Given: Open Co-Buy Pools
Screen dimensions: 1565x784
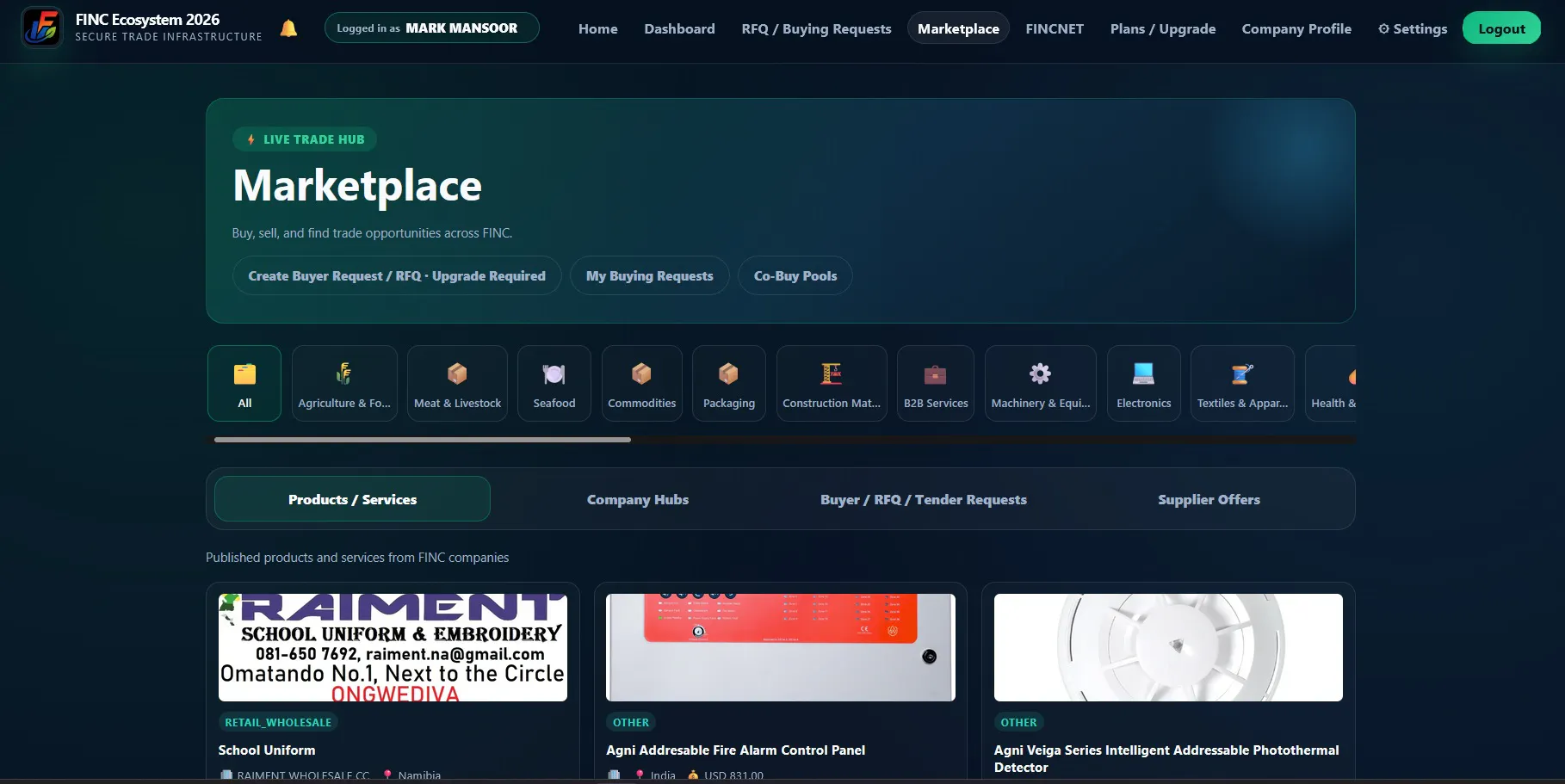Looking at the screenshot, I should click(x=795, y=275).
